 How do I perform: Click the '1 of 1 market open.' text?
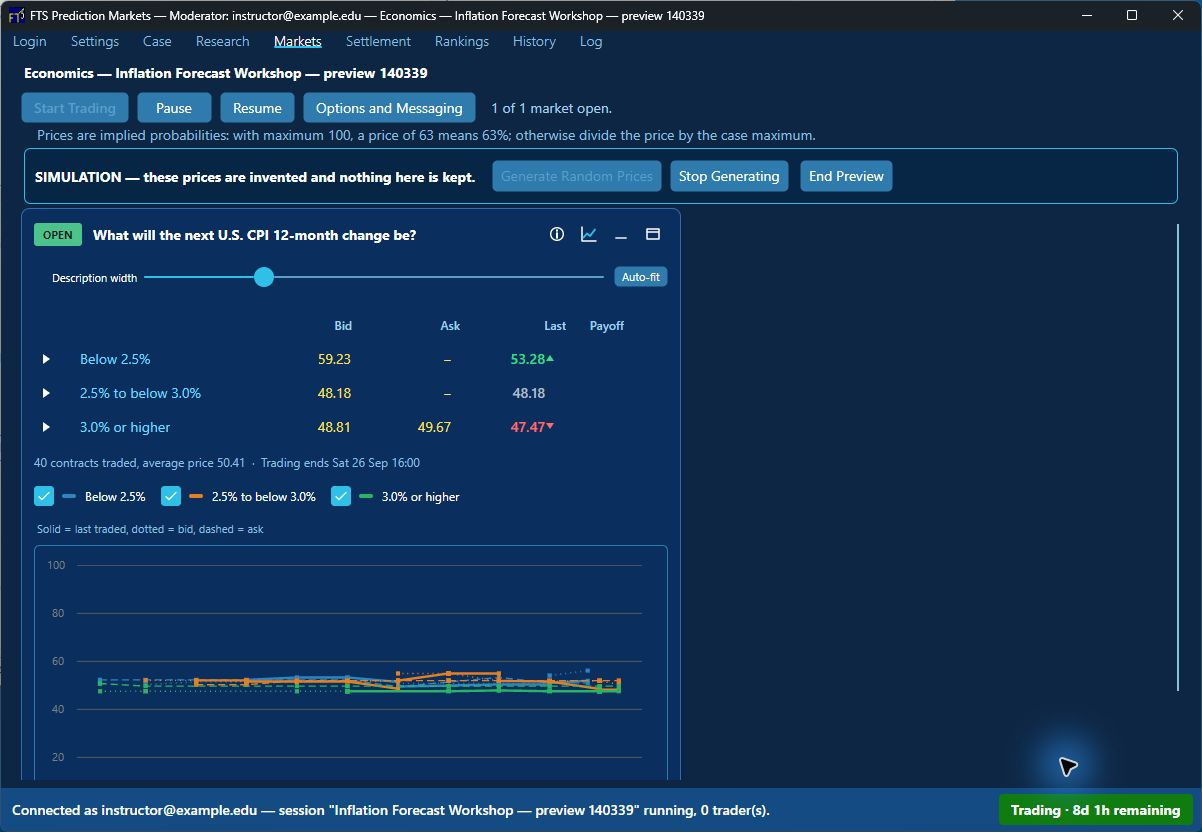coord(552,108)
